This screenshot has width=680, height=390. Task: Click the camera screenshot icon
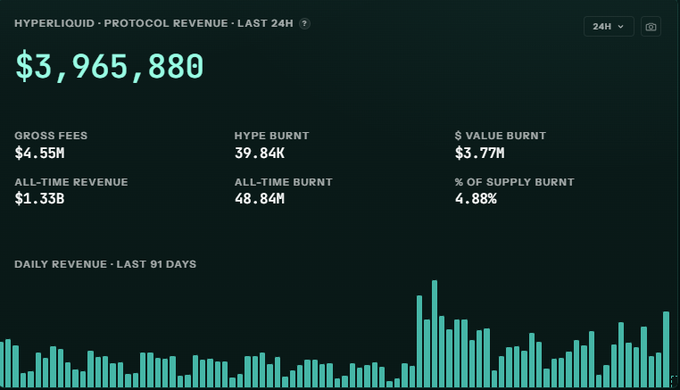[651, 26]
